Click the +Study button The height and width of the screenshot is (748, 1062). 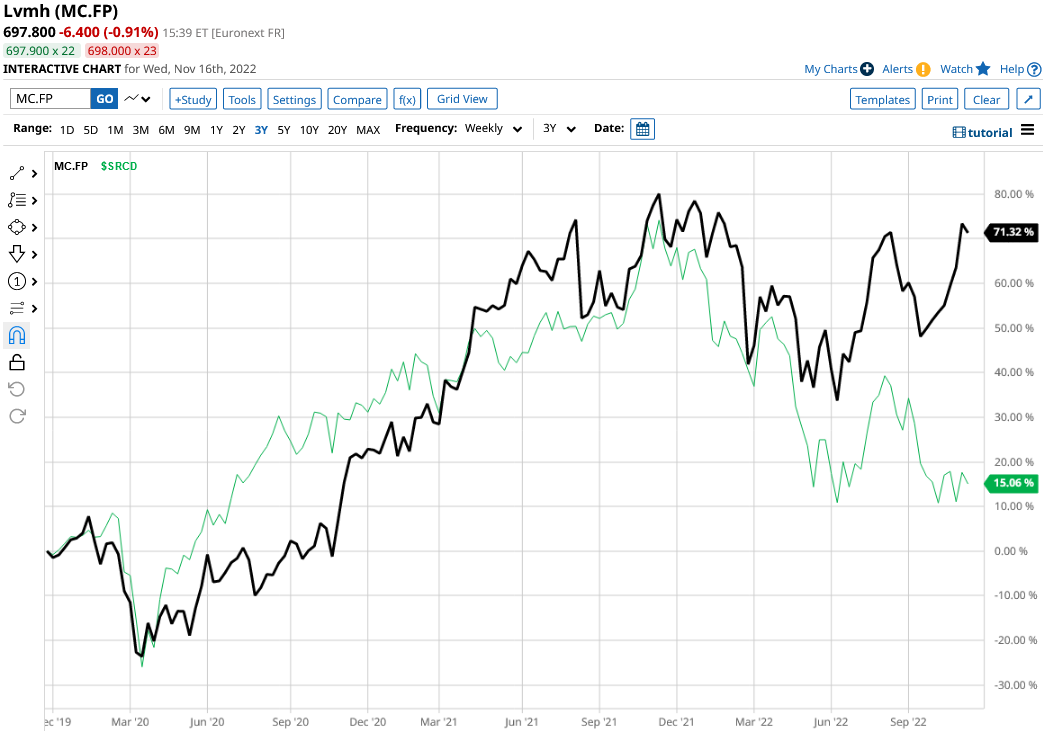coord(193,99)
